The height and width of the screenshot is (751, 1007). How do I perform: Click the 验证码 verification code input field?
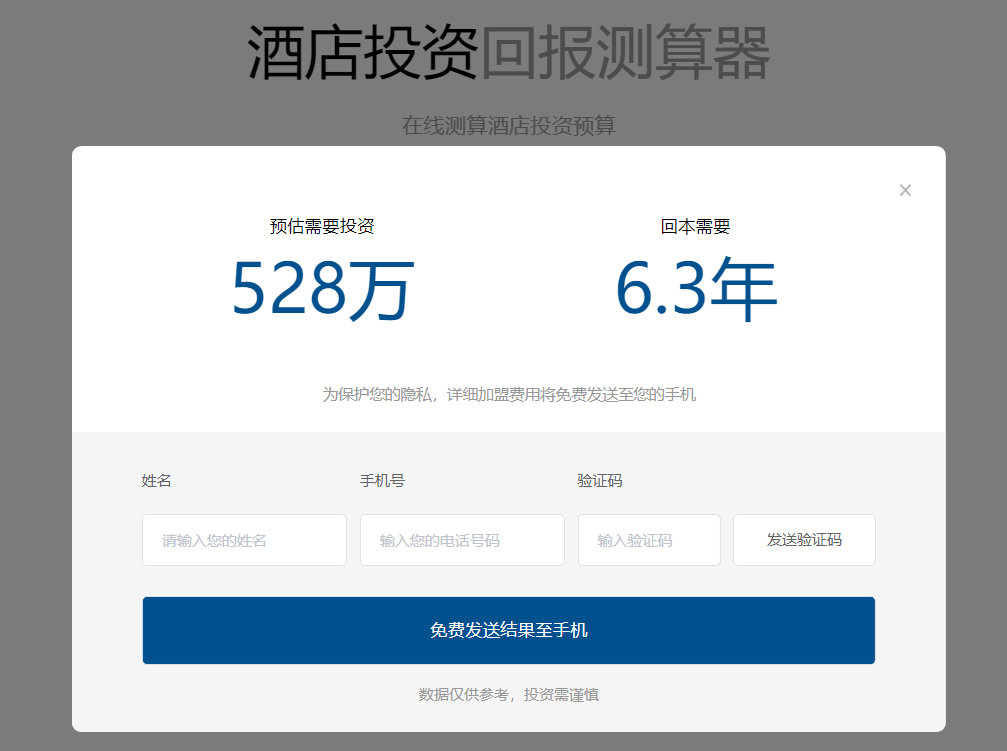tap(649, 540)
